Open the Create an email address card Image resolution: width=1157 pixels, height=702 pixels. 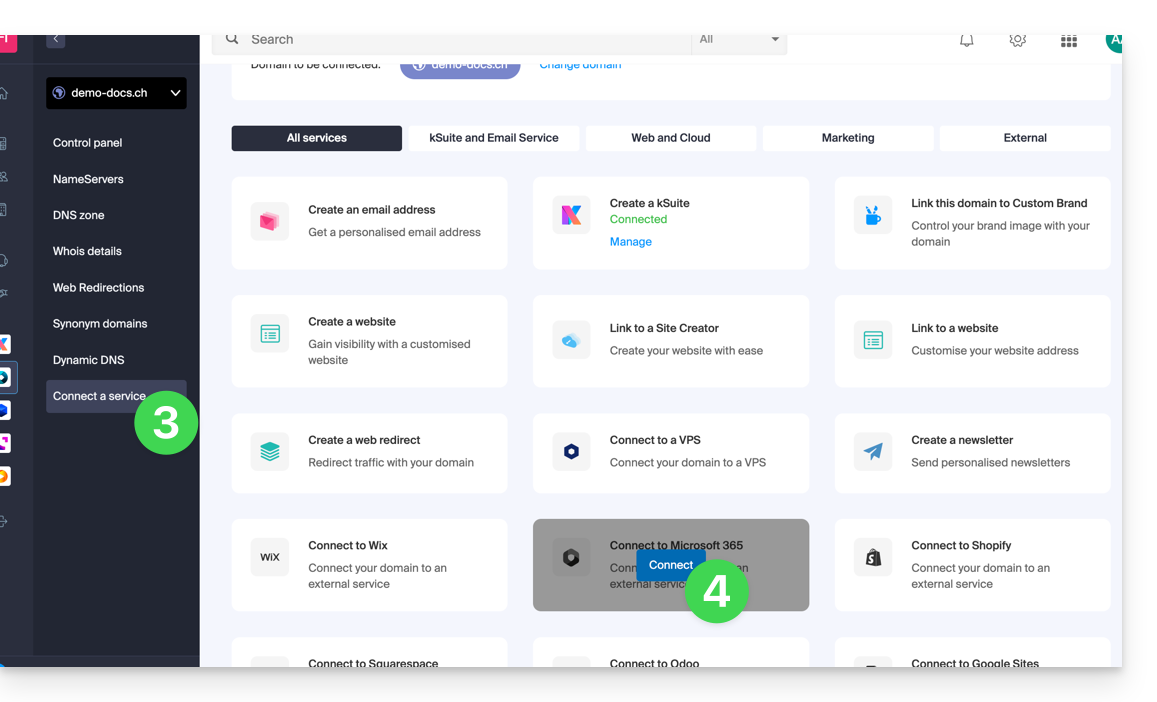(370, 222)
